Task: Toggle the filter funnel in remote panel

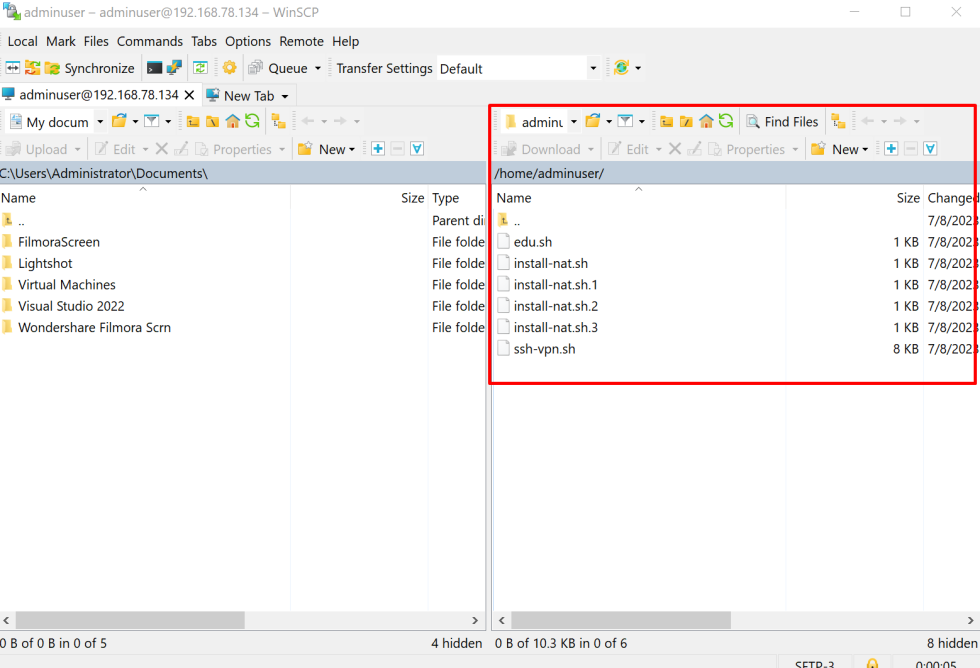Action: 929,148
